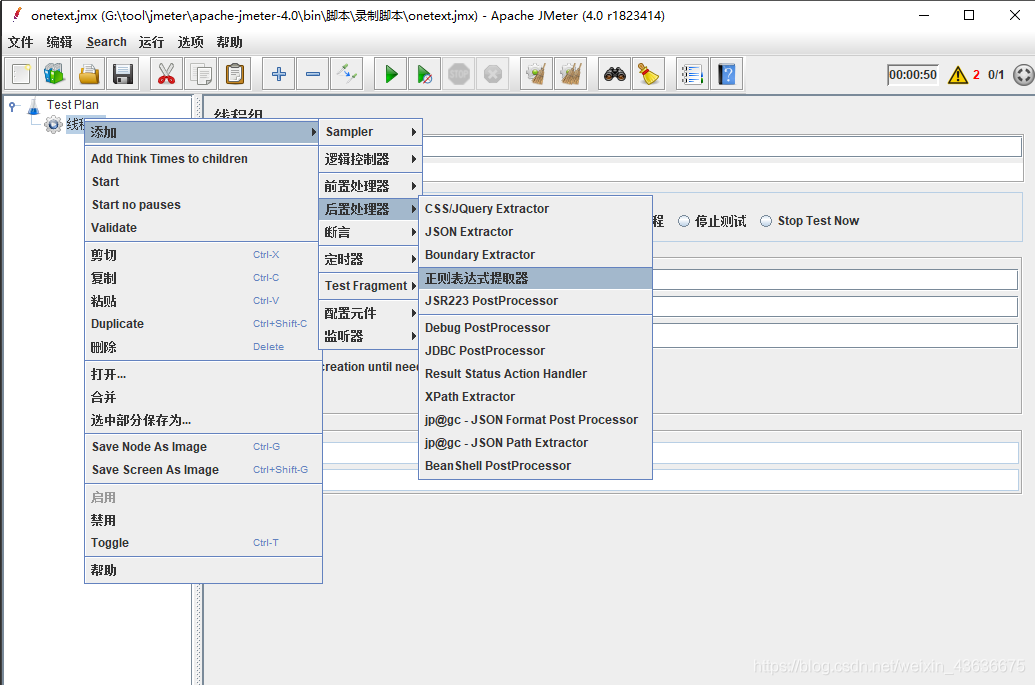The height and width of the screenshot is (685, 1035).
Task: Choose jp@gc - JSON Format Post Processor
Action: click(535, 420)
